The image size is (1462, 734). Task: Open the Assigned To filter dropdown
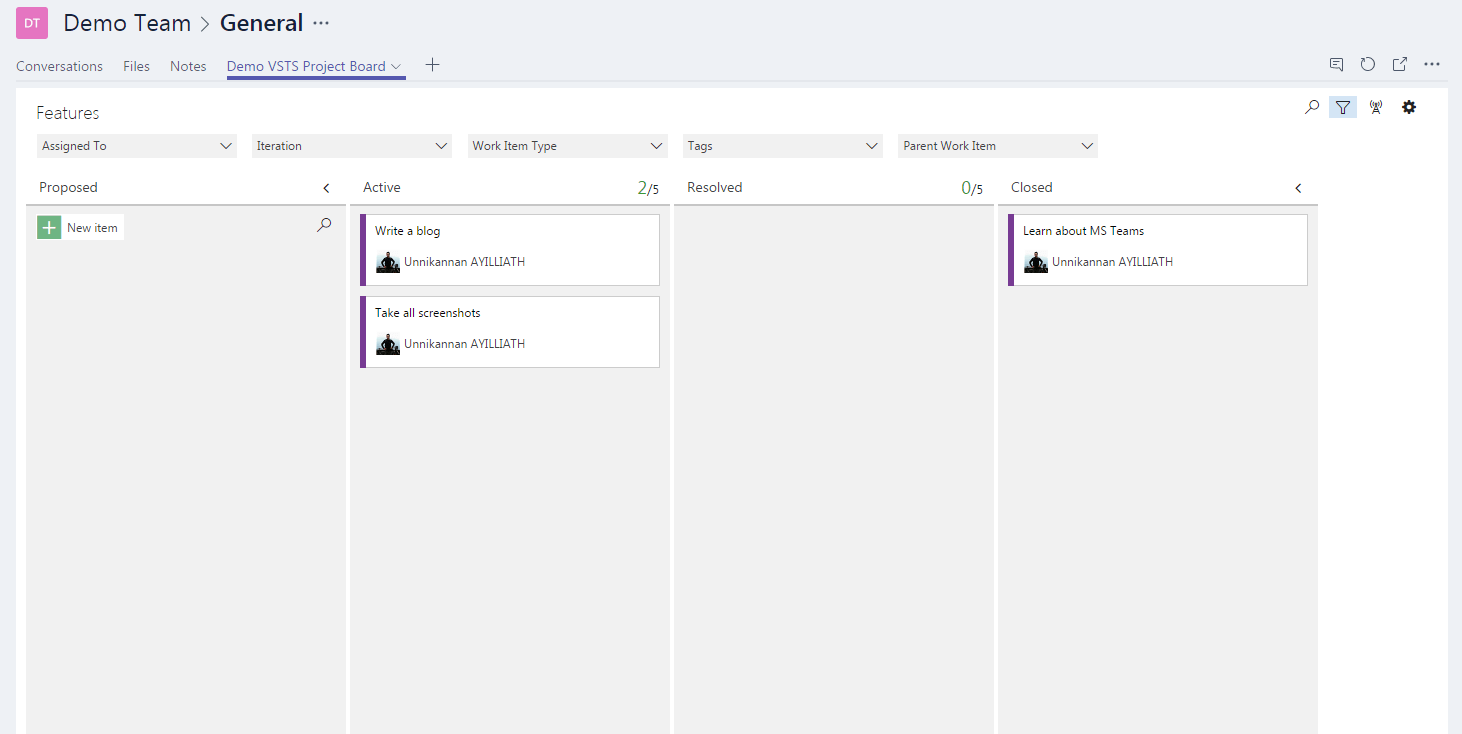click(137, 146)
